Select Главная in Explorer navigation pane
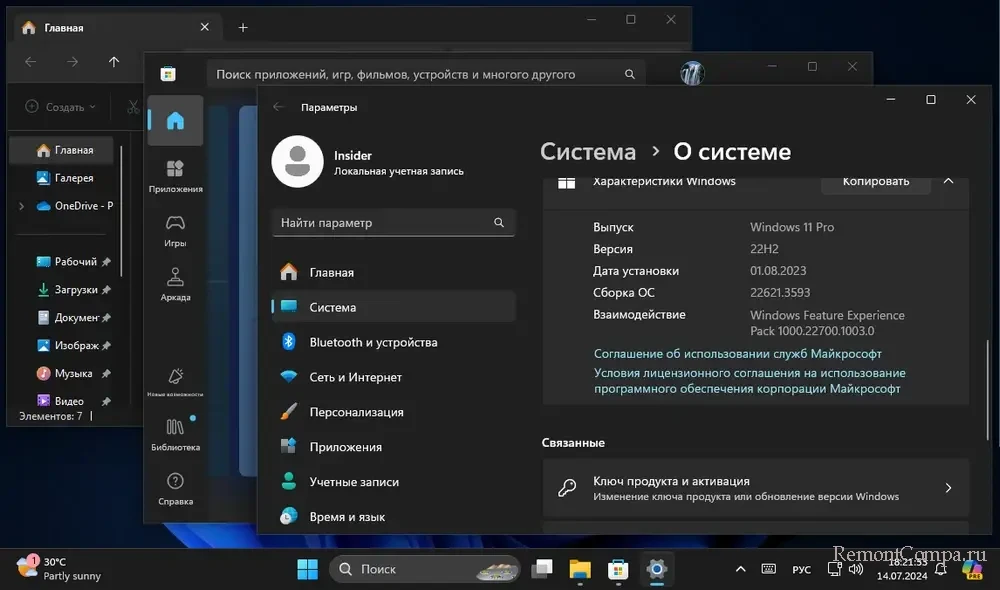 coord(62,150)
